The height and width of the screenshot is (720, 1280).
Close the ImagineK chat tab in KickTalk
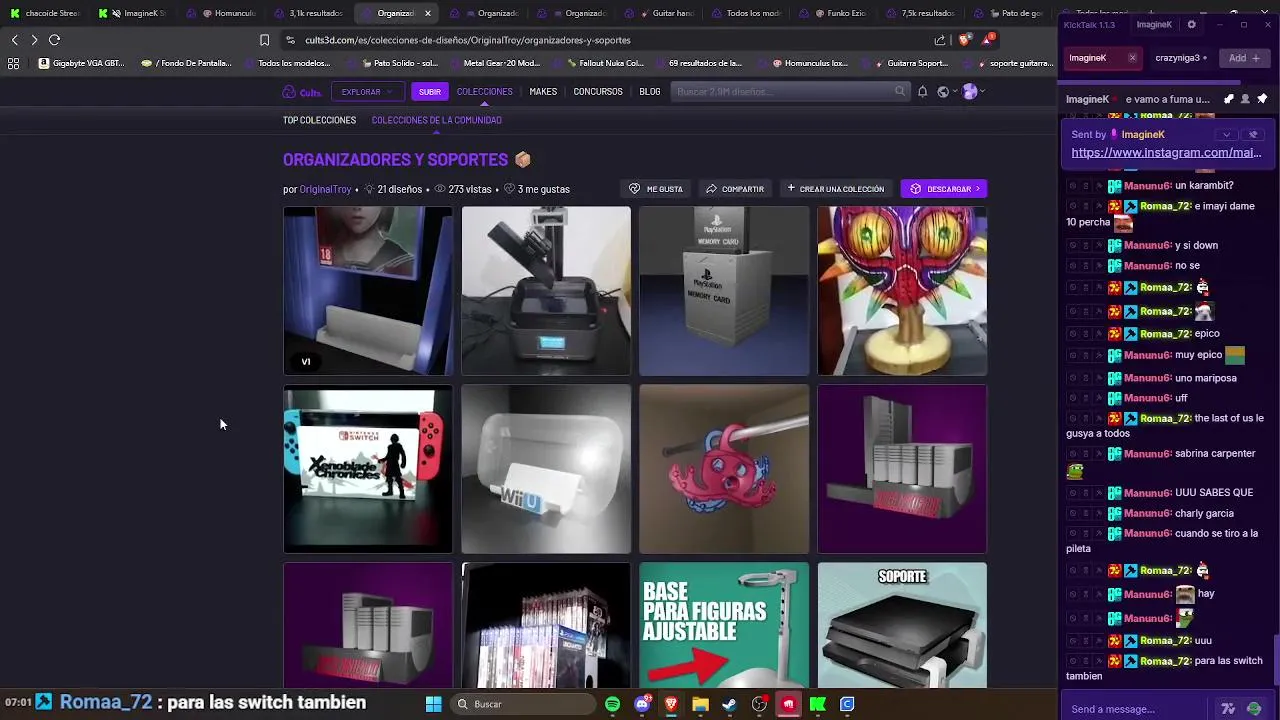(1132, 58)
